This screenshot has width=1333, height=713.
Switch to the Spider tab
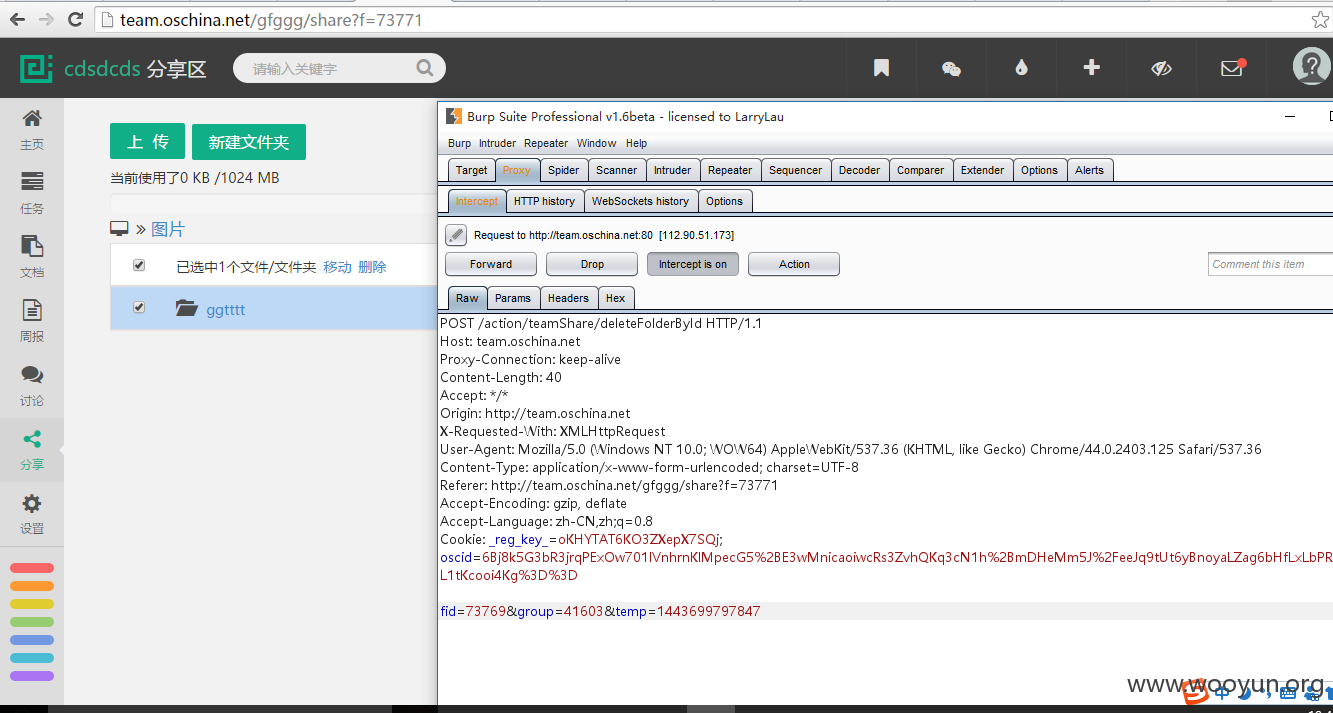pos(564,170)
